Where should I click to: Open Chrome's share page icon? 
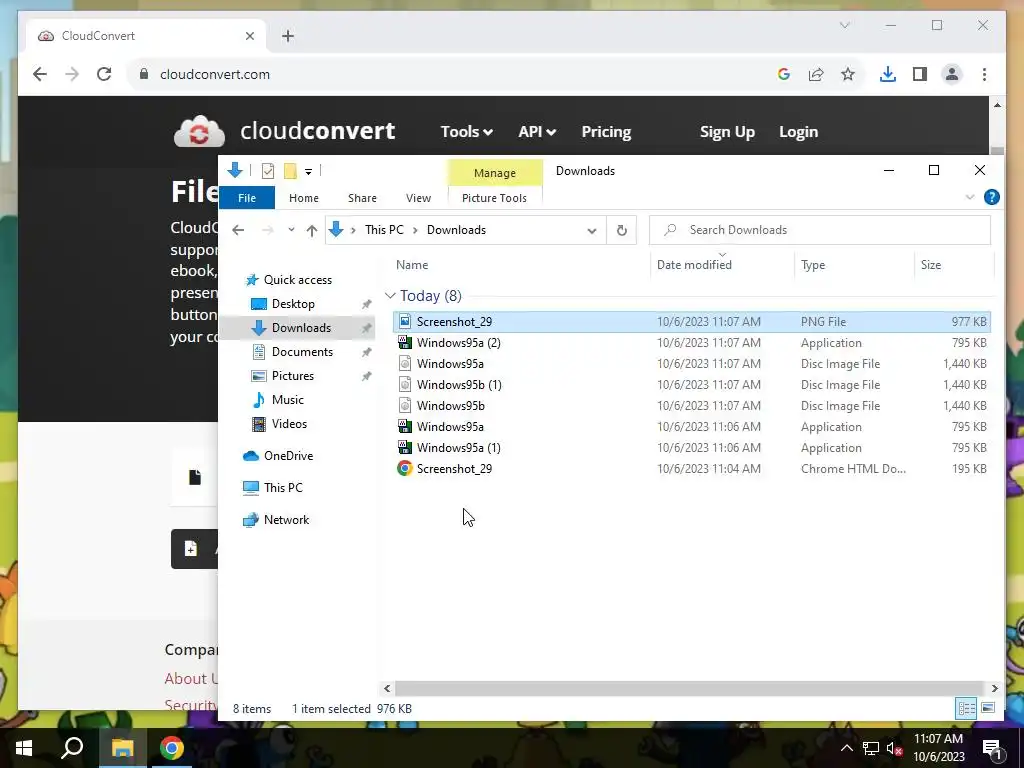coord(816,74)
